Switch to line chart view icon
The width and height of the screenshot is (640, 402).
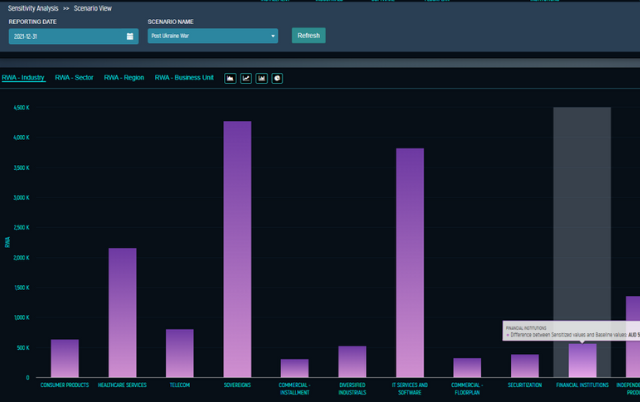tap(246, 78)
